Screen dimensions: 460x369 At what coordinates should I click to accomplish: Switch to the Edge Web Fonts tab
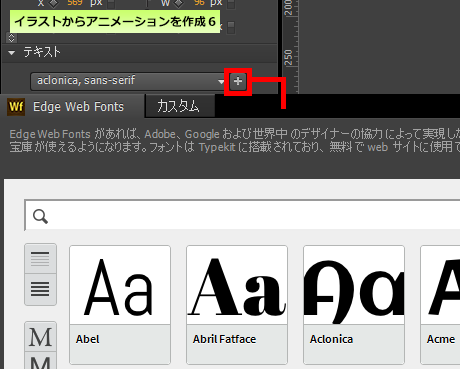73,107
